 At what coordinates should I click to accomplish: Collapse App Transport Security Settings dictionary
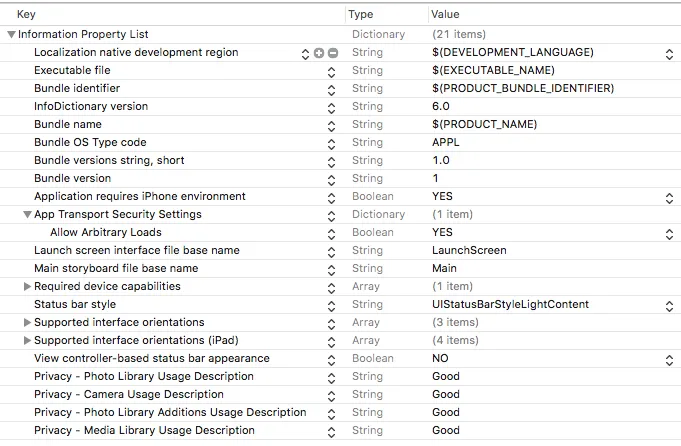(27, 215)
